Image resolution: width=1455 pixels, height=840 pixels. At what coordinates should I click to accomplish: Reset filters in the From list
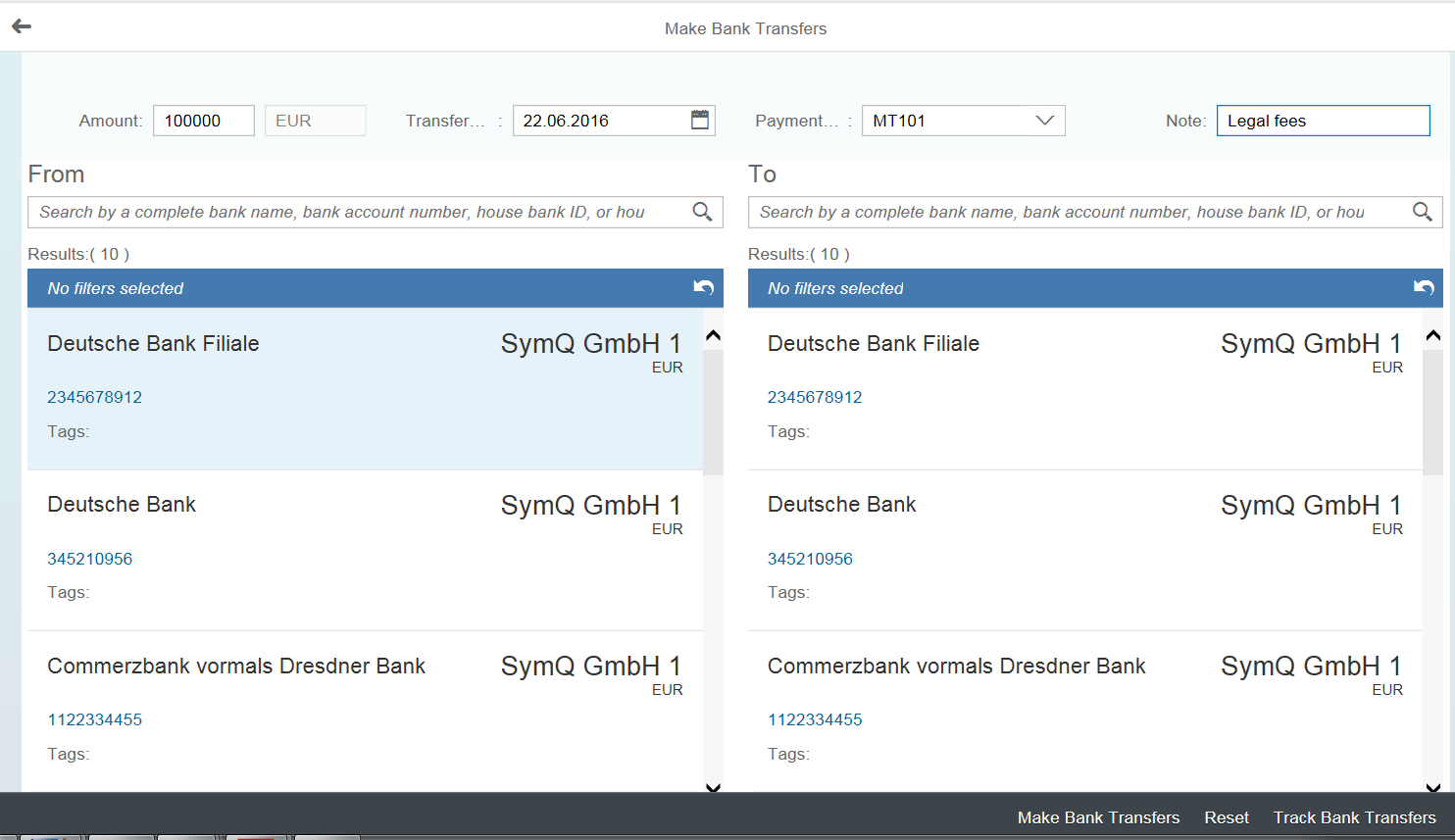click(x=703, y=287)
